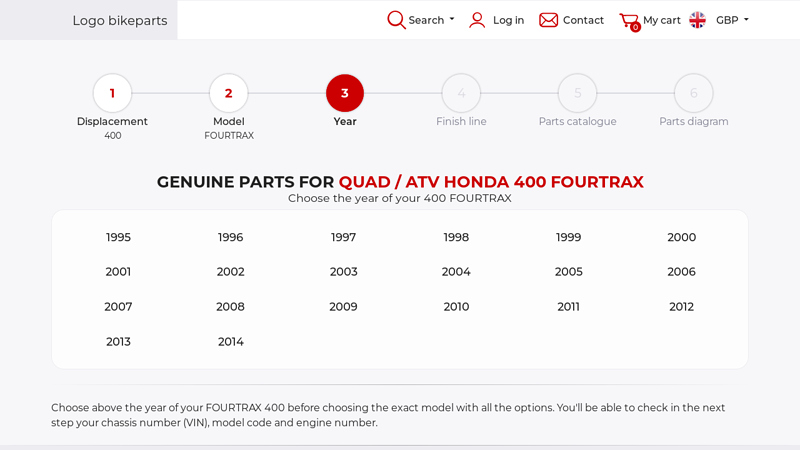Choose year 1996
The height and width of the screenshot is (450, 800).
pyautogui.click(x=231, y=237)
